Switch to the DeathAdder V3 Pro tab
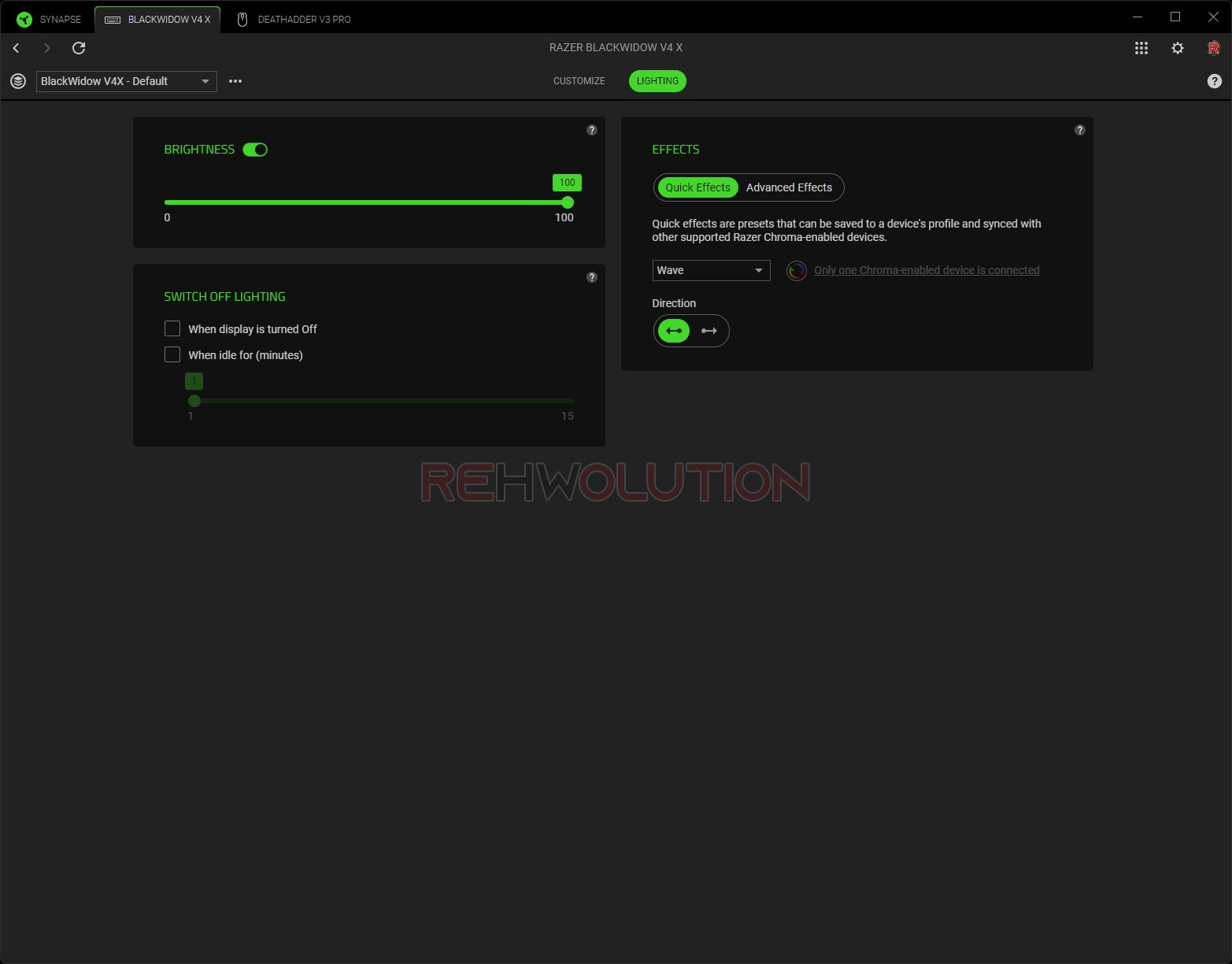The height and width of the screenshot is (964, 1232). (294, 19)
